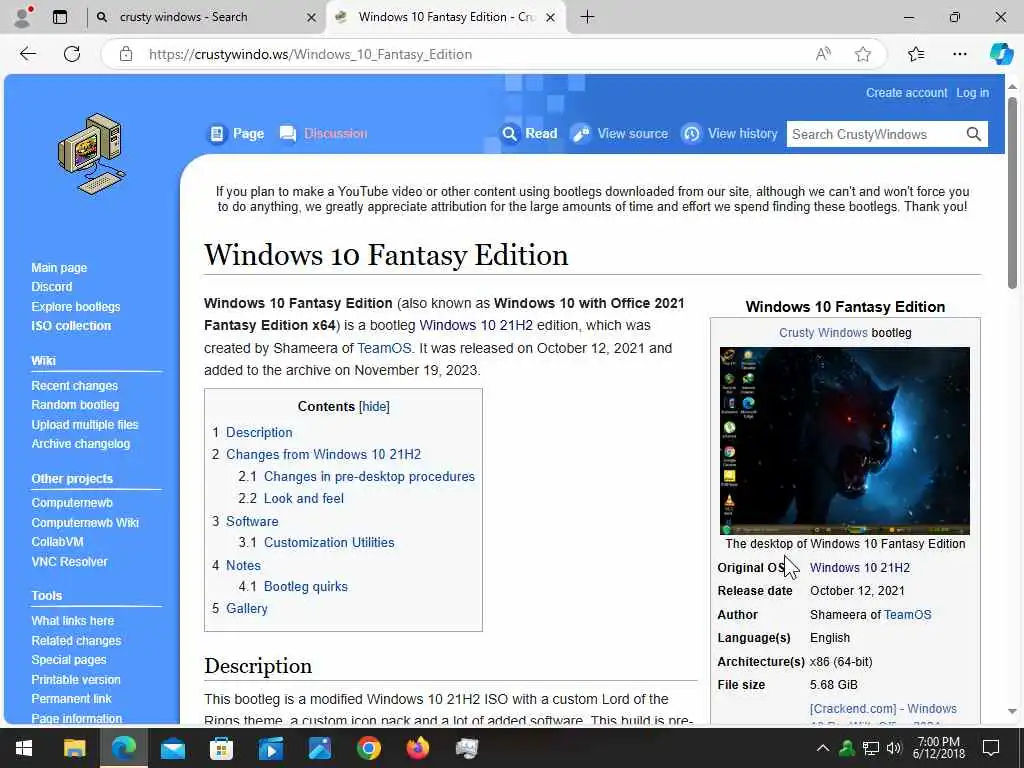Go to Changes in pre-desktop procedures
This screenshot has height=768, width=1024.
tap(369, 477)
